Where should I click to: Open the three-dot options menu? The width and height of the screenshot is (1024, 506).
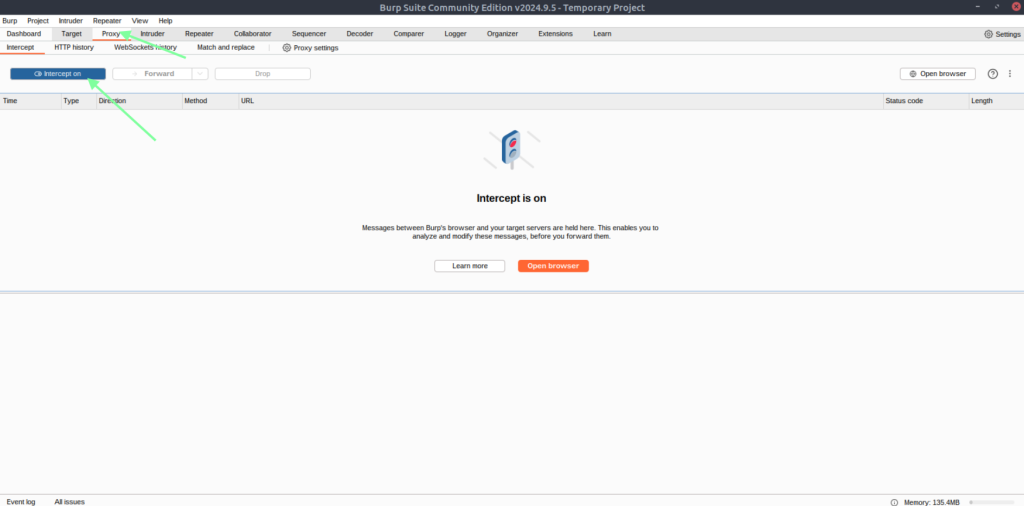tap(1010, 74)
